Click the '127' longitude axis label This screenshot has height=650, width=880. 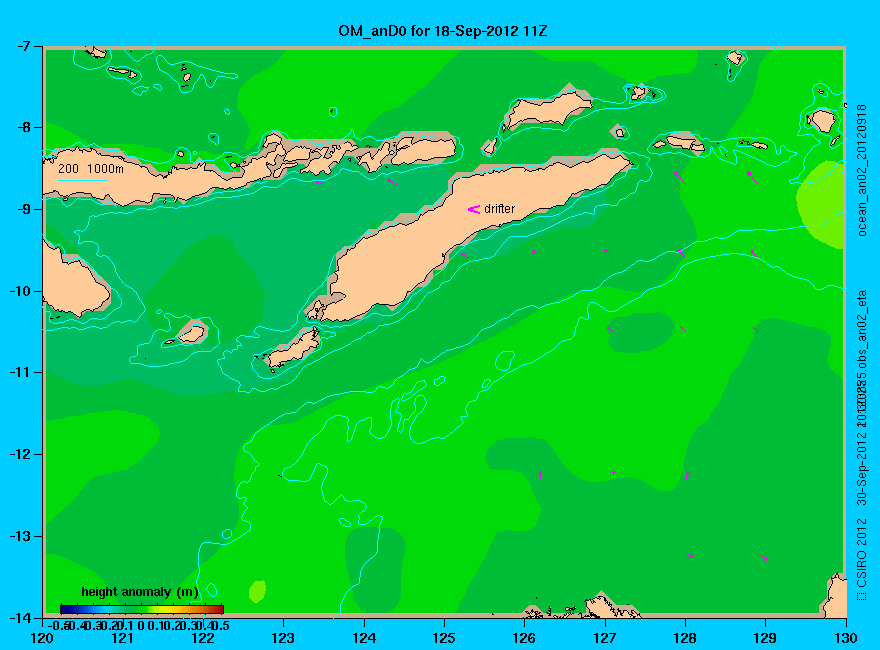604,638
